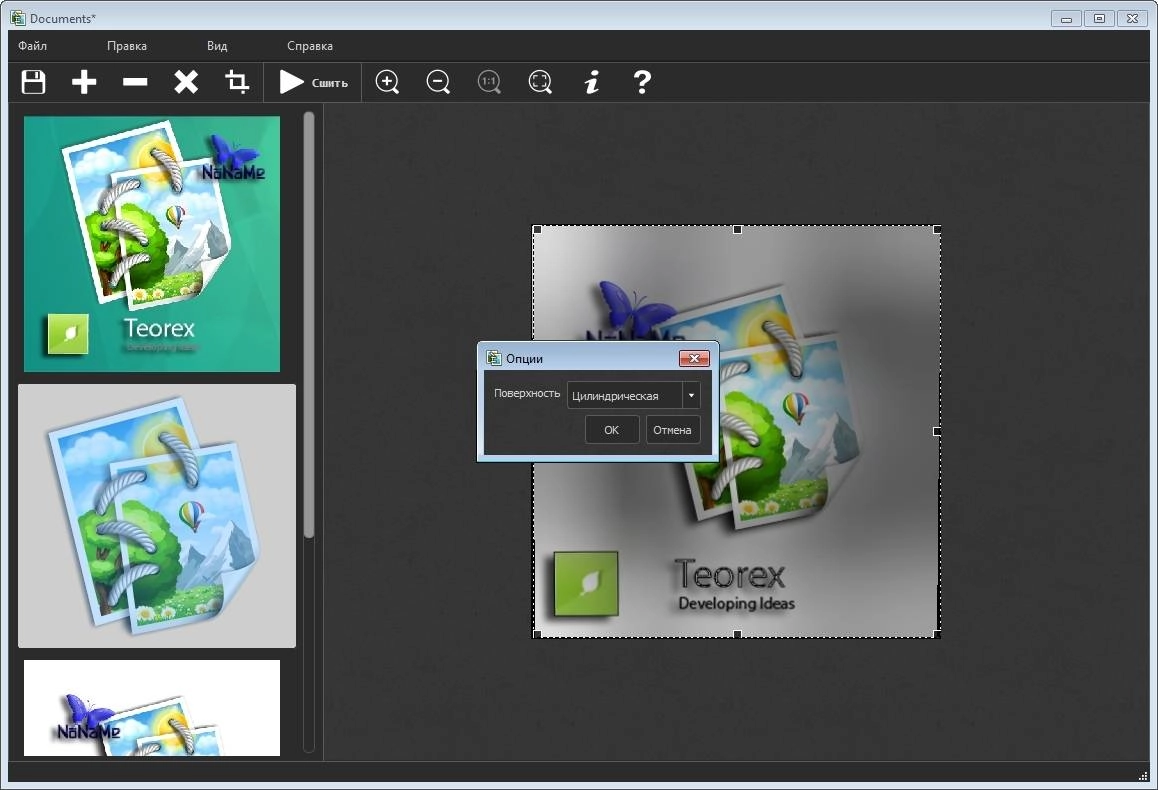Select the Crop tool icon
The width and height of the screenshot is (1158, 790).
(x=236, y=82)
